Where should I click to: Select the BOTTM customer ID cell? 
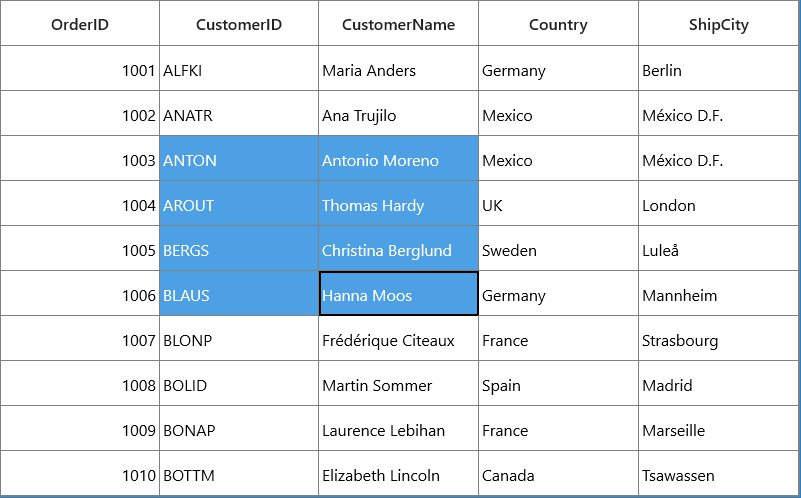pos(239,473)
